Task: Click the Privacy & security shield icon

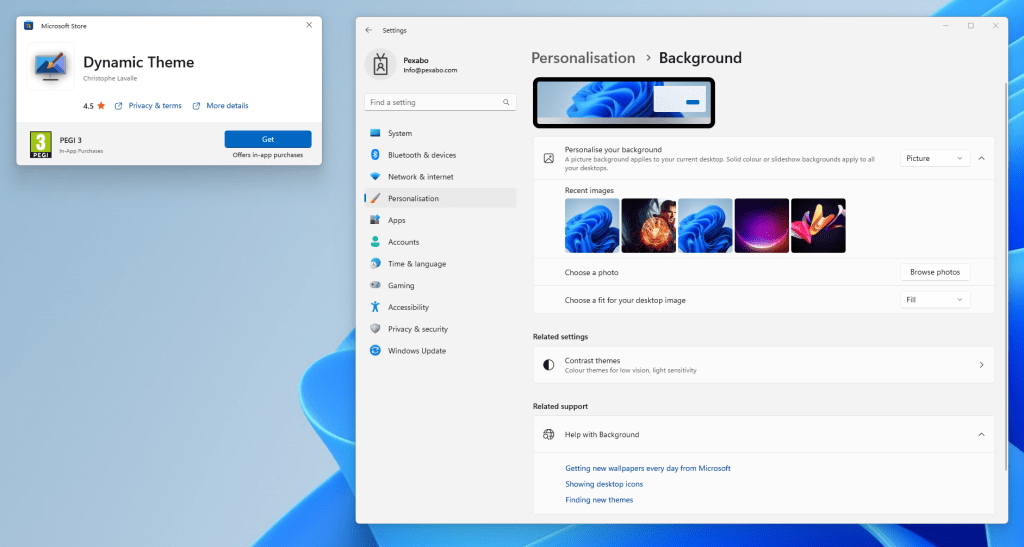Action: (x=375, y=328)
